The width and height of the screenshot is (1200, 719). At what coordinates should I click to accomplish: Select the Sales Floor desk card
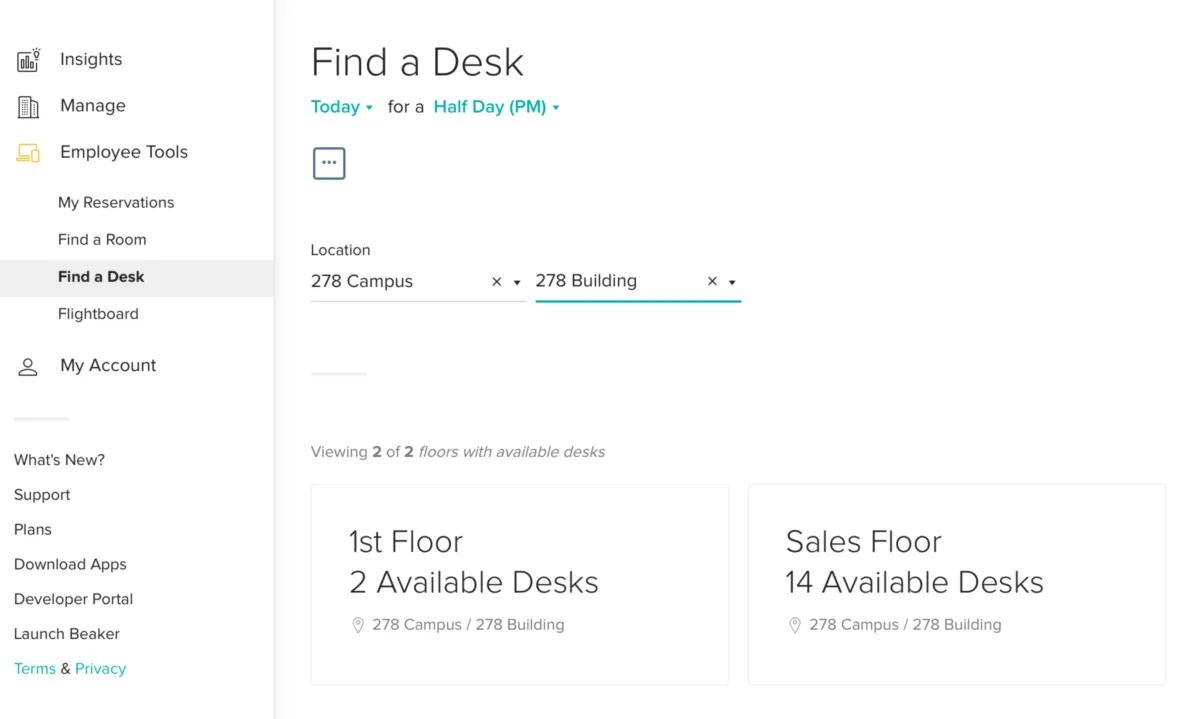pos(956,584)
